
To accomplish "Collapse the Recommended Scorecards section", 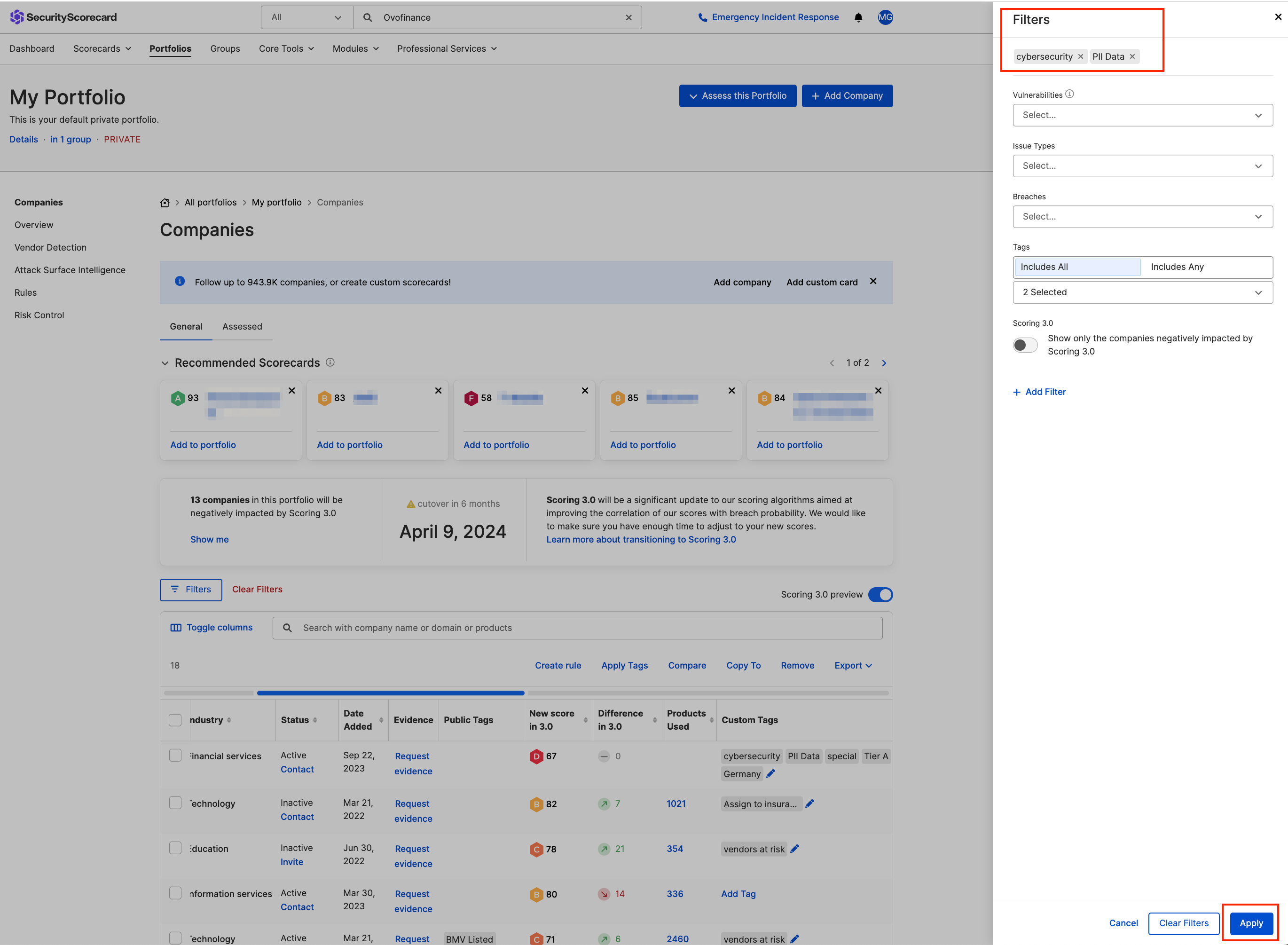I will (165, 363).
